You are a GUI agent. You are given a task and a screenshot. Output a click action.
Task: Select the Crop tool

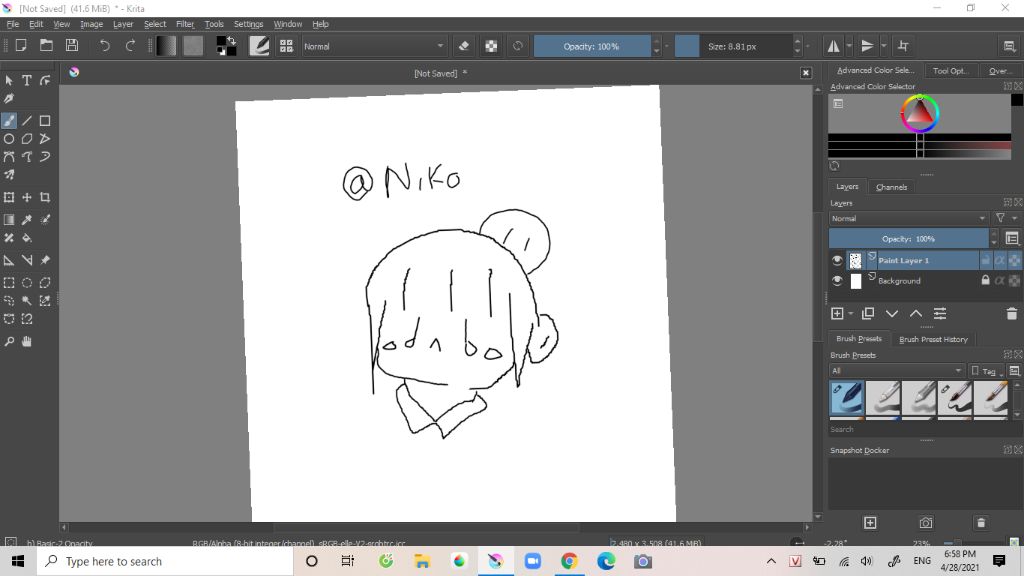(x=44, y=197)
